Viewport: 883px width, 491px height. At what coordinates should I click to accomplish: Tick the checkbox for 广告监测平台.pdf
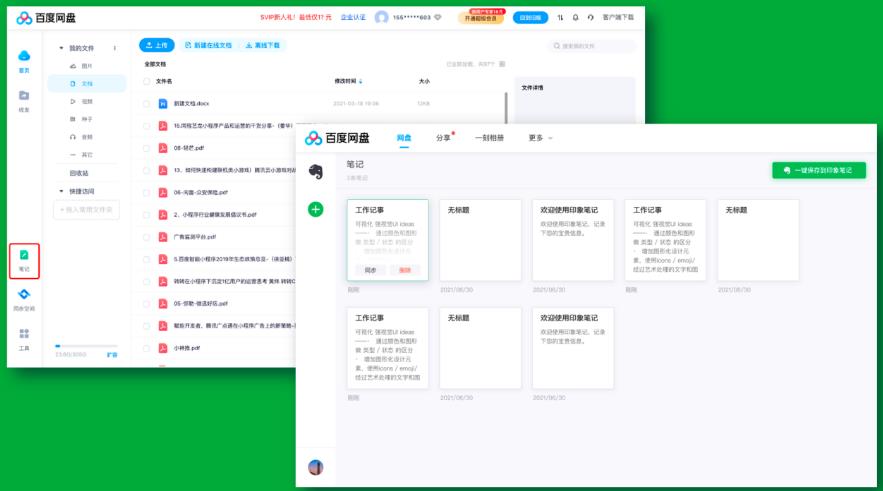pyautogui.click(x=146, y=237)
